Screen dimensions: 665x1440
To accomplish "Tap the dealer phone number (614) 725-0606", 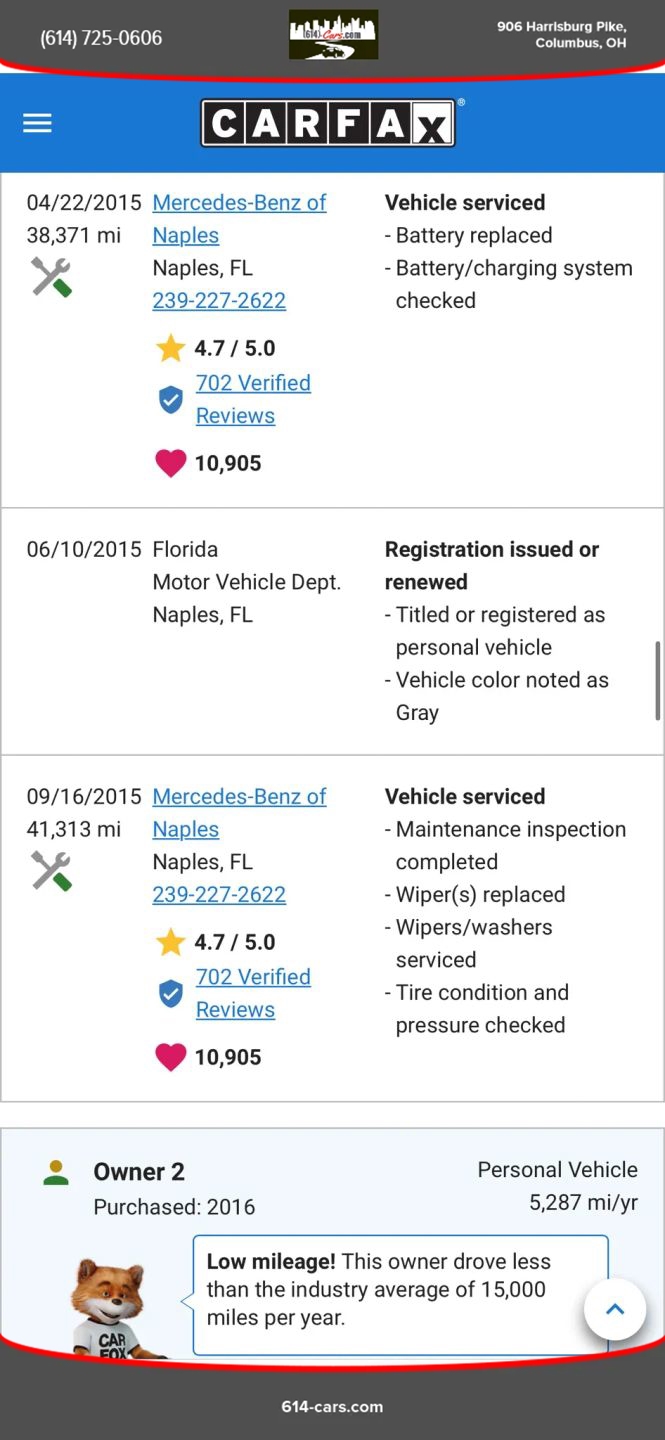I will (101, 38).
